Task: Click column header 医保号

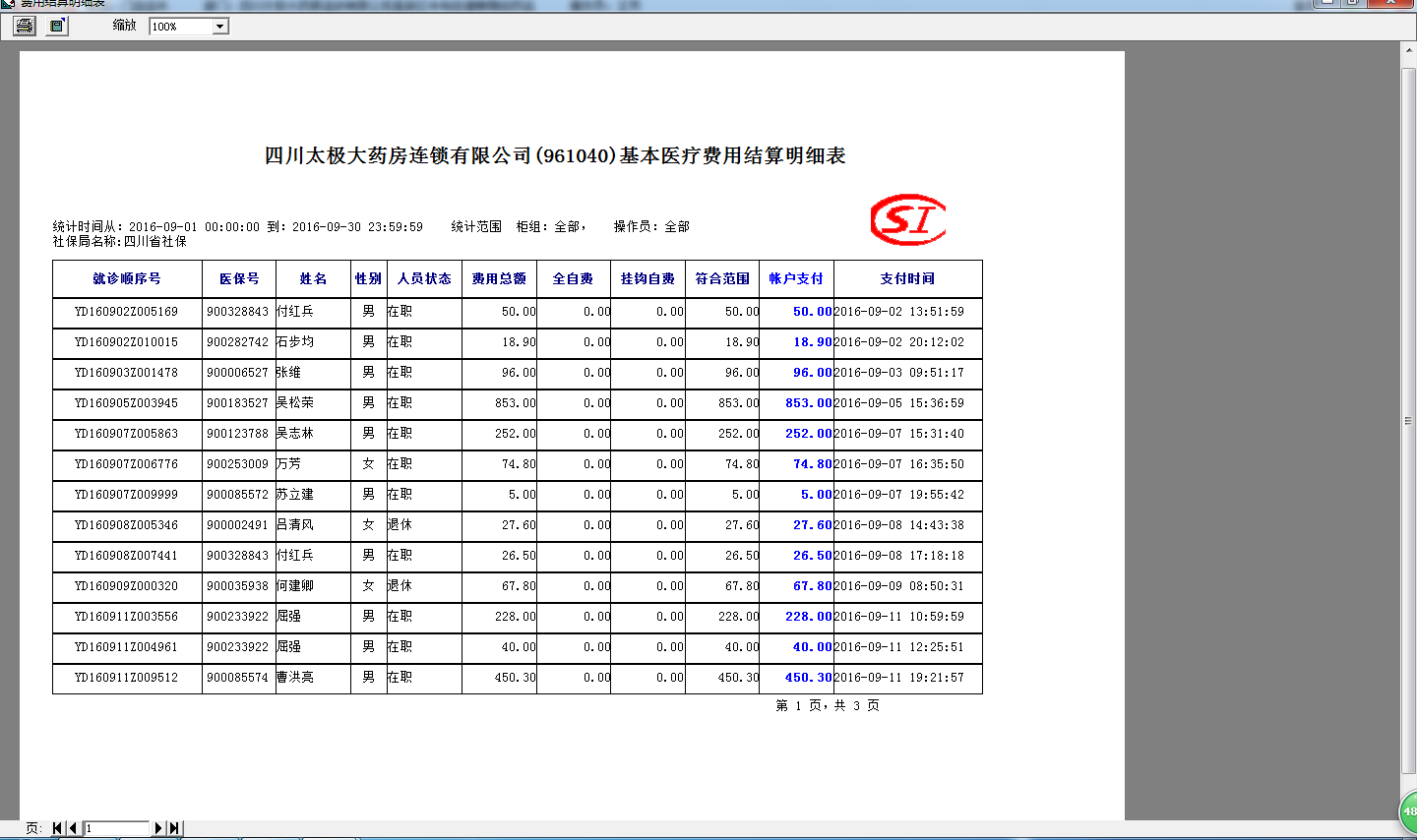Action: (x=239, y=279)
